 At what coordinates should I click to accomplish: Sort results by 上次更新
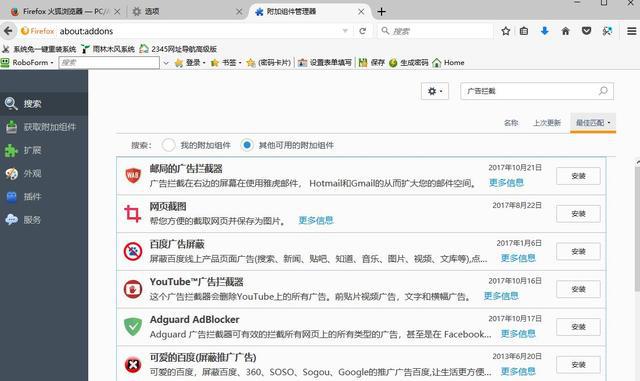click(x=547, y=123)
